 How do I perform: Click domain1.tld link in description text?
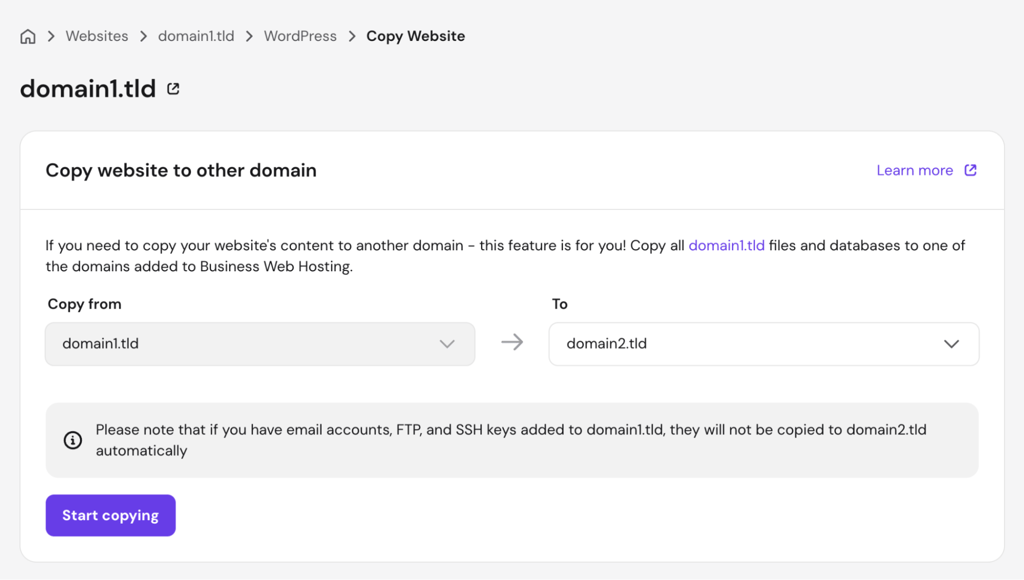726,246
